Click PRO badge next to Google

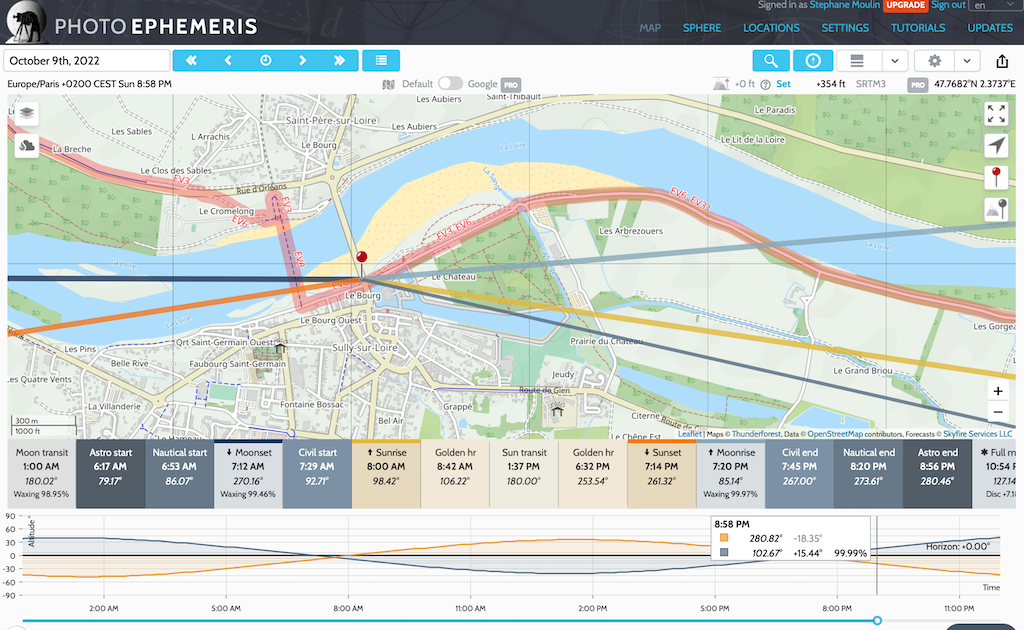511,84
